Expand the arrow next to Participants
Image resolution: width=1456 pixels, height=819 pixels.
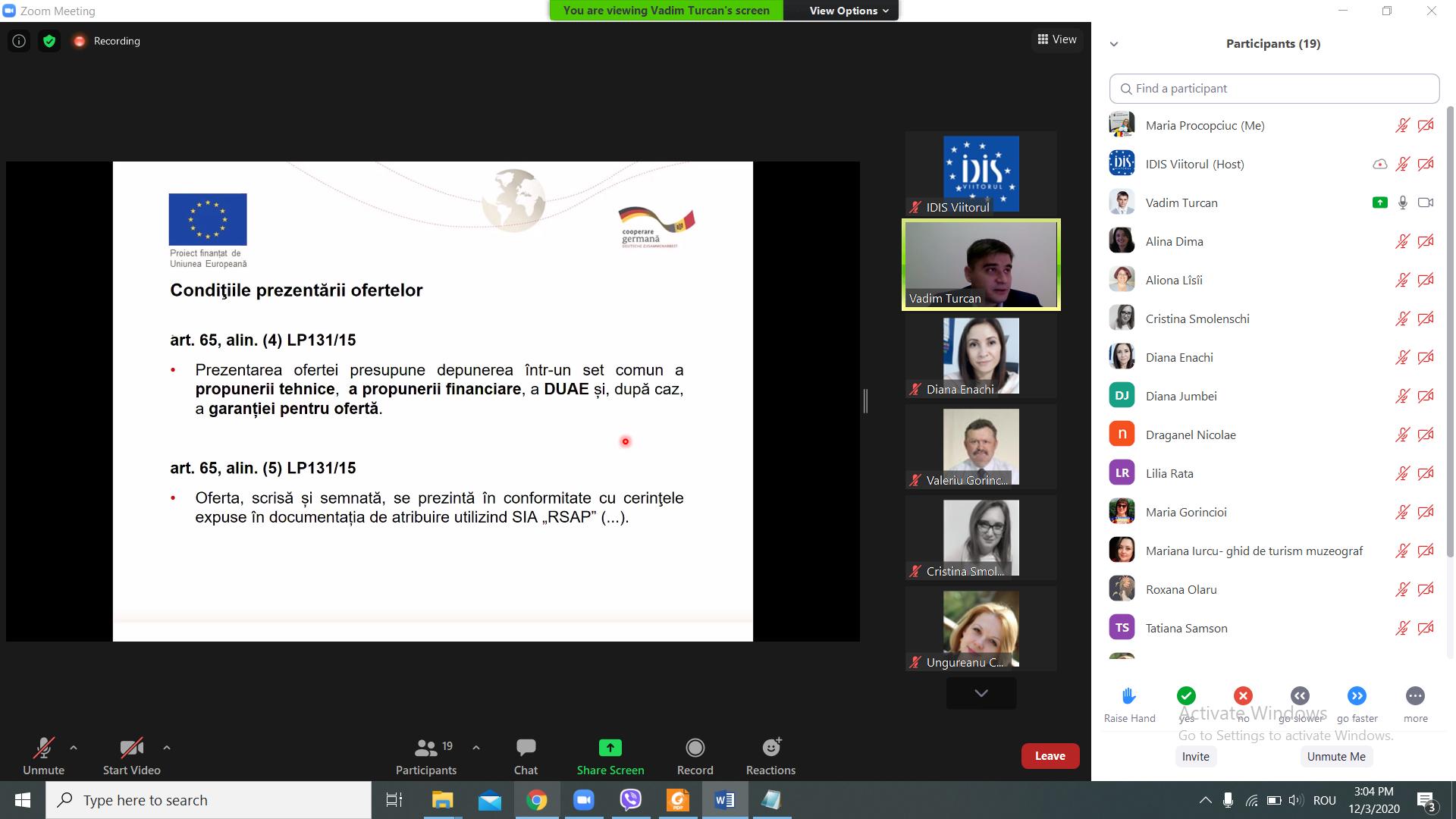pyautogui.click(x=476, y=748)
